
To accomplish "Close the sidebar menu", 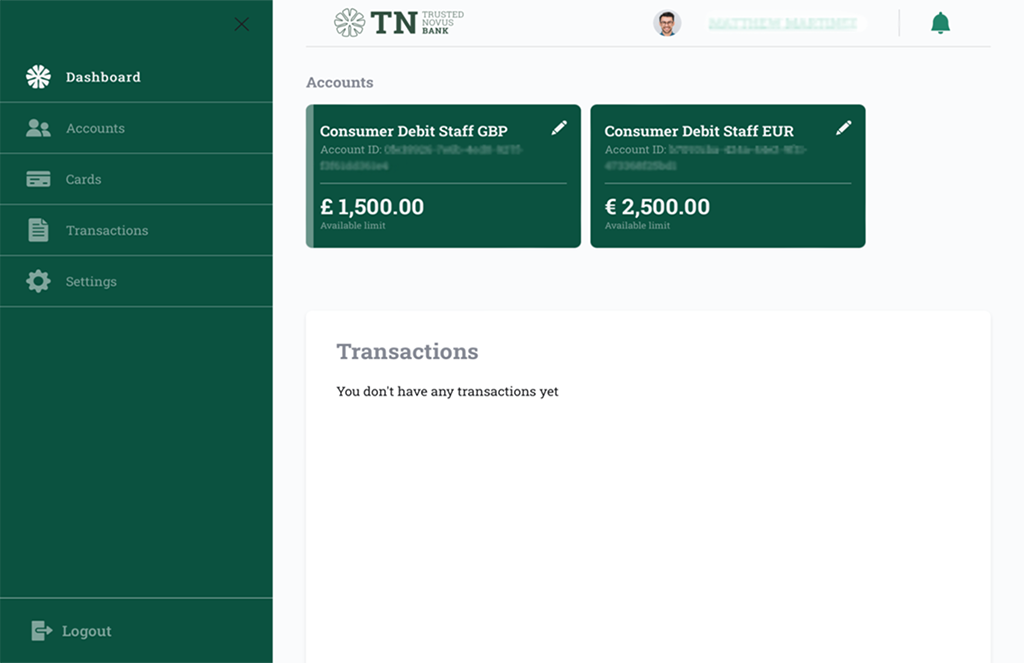I will [241, 24].
